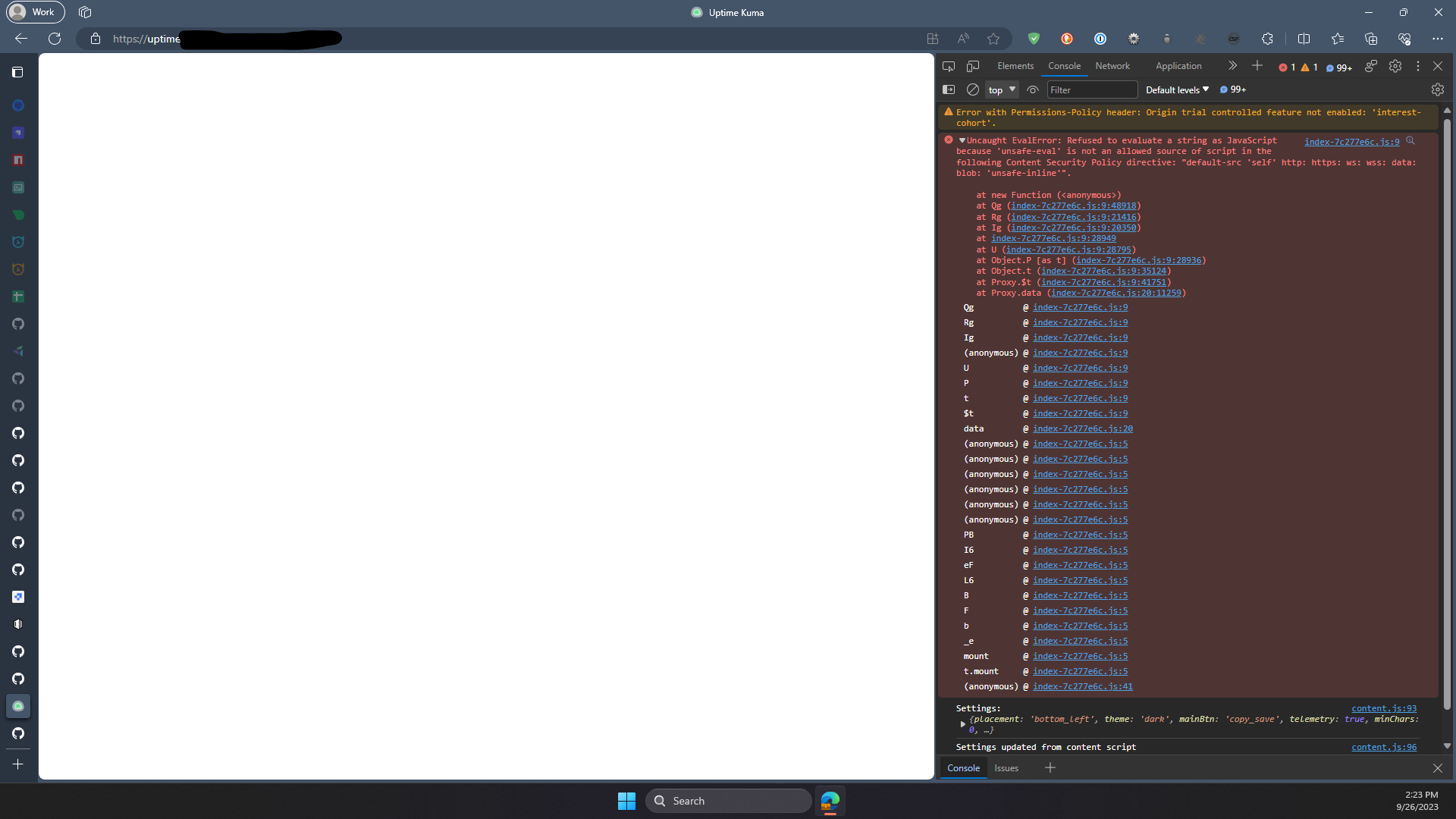Expand the Settings object in console output
Viewport: 1456px width, 819px height.
(x=963, y=724)
